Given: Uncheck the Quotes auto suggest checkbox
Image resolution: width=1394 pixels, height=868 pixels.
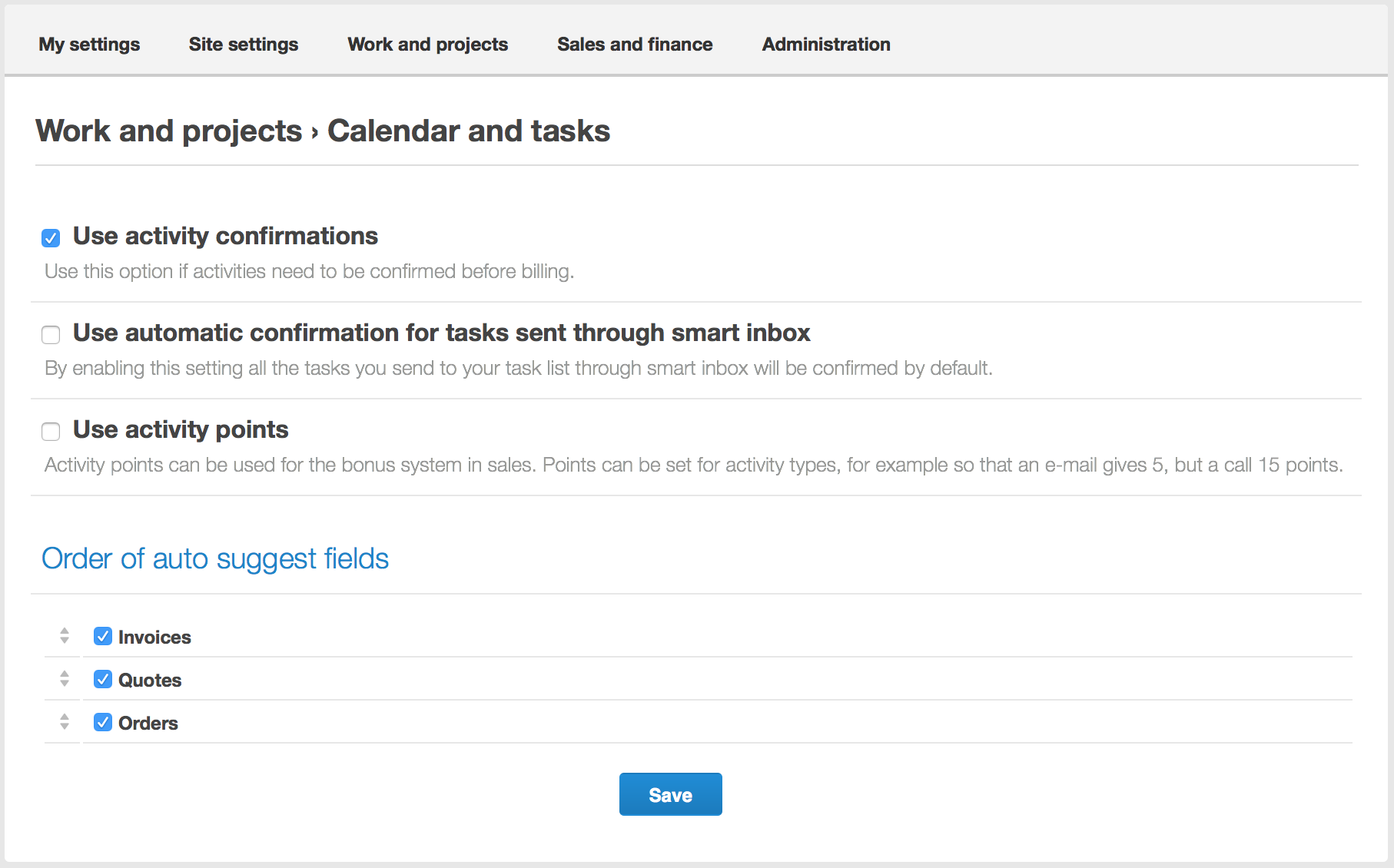Looking at the screenshot, I should 103,679.
